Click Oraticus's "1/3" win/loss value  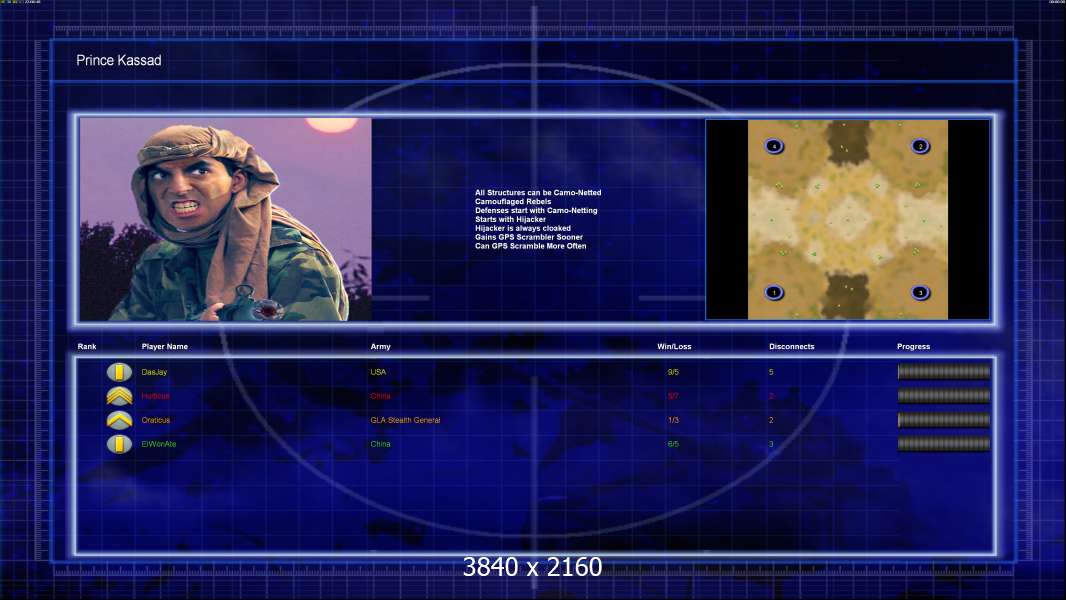[673, 420]
